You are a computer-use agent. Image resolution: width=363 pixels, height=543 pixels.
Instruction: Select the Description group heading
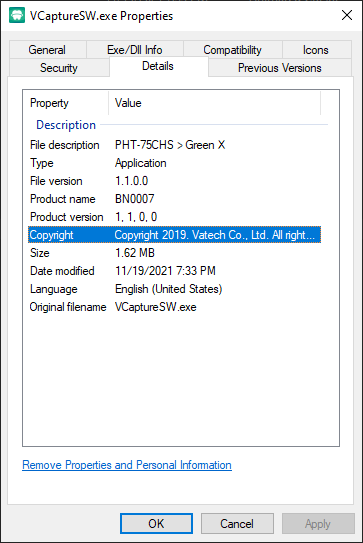[66, 125]
